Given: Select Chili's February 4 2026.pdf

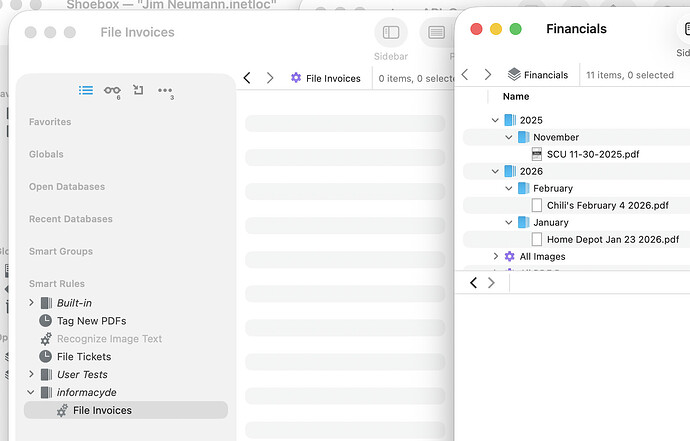Looking at the screenshot, I should pyautogui.click(x=607, y=206).
